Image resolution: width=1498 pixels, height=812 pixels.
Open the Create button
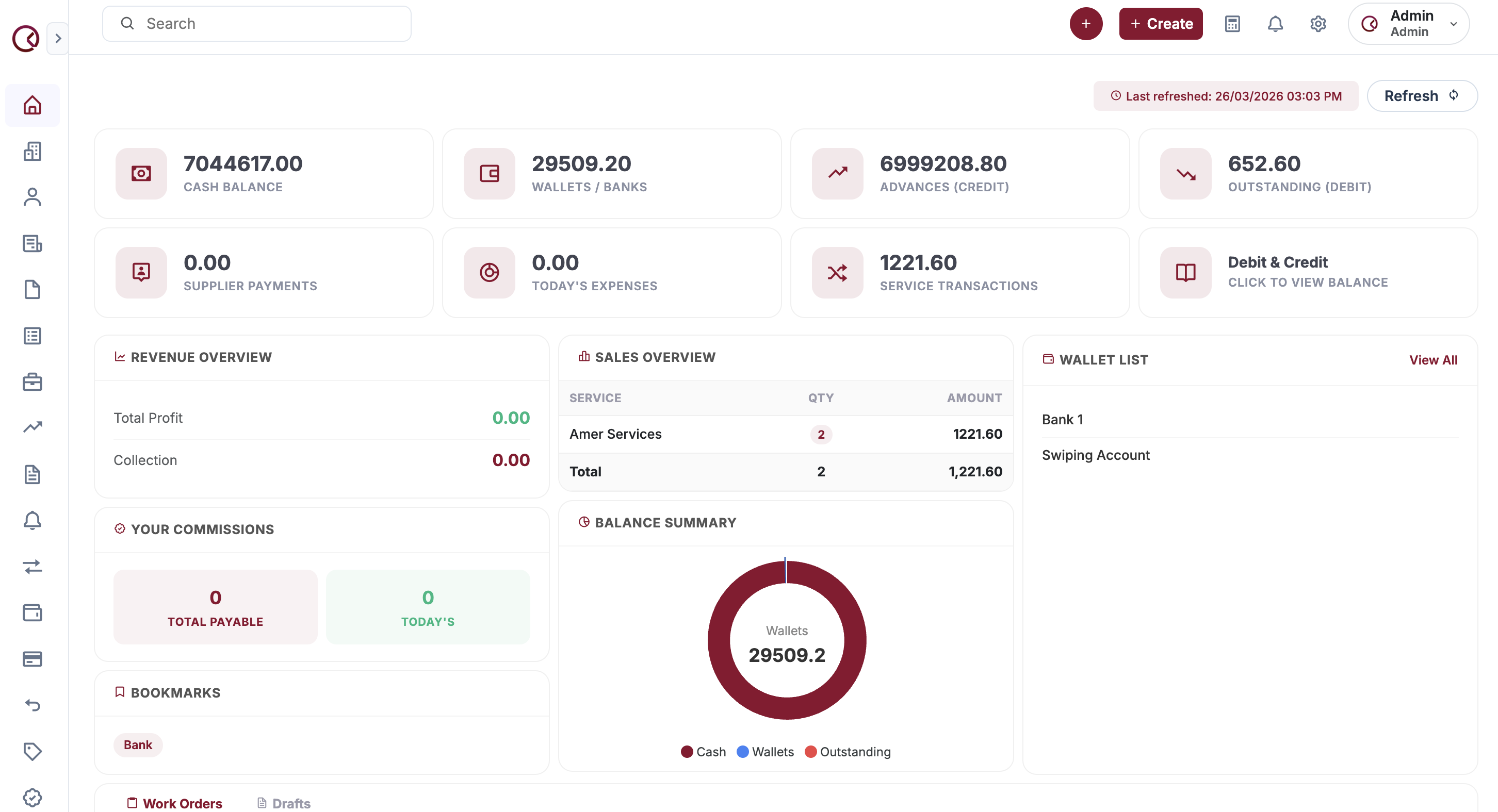pos(1161,23)
